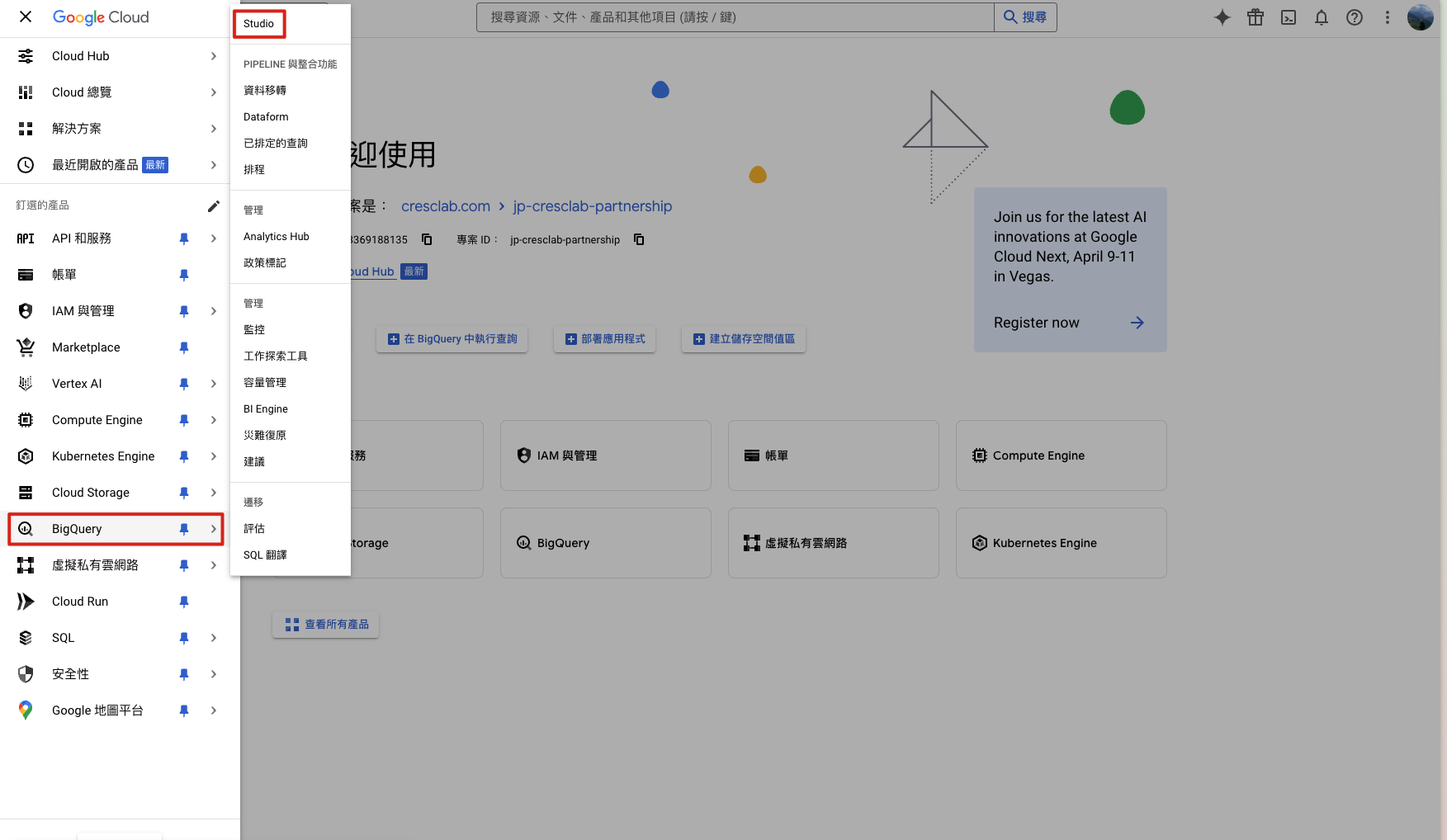Activate Cloud Shell terminal icon
Viewport: 1447px width, 840px height.
coord(1289,17)
